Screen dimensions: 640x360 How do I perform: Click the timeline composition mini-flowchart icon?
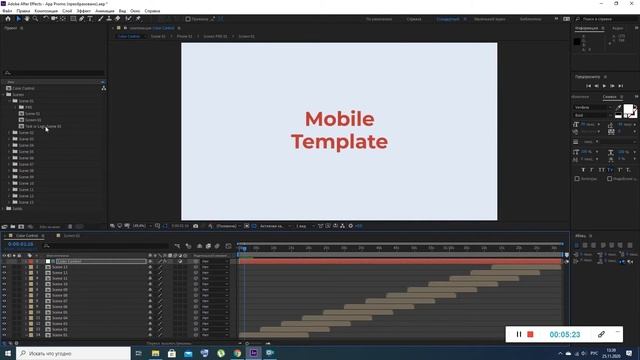point(177,246)
